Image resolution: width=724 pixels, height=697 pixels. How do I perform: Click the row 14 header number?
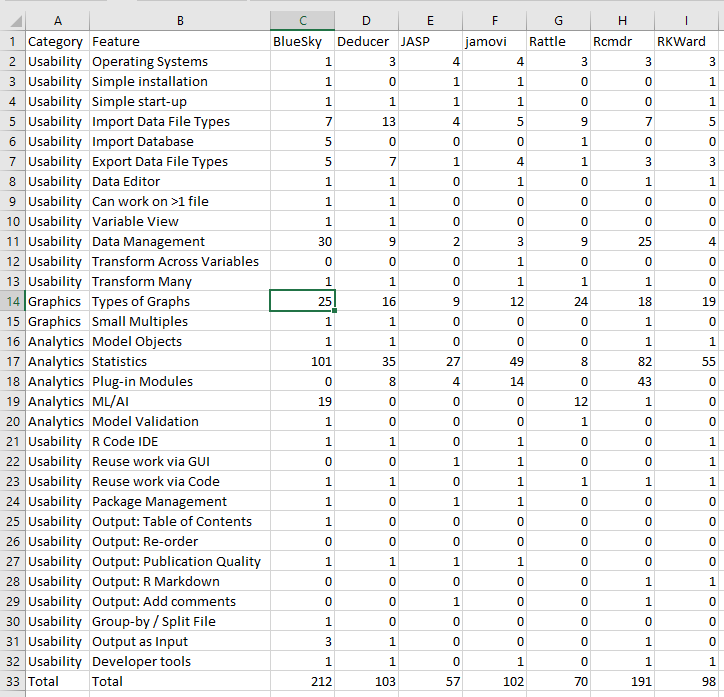12,301
